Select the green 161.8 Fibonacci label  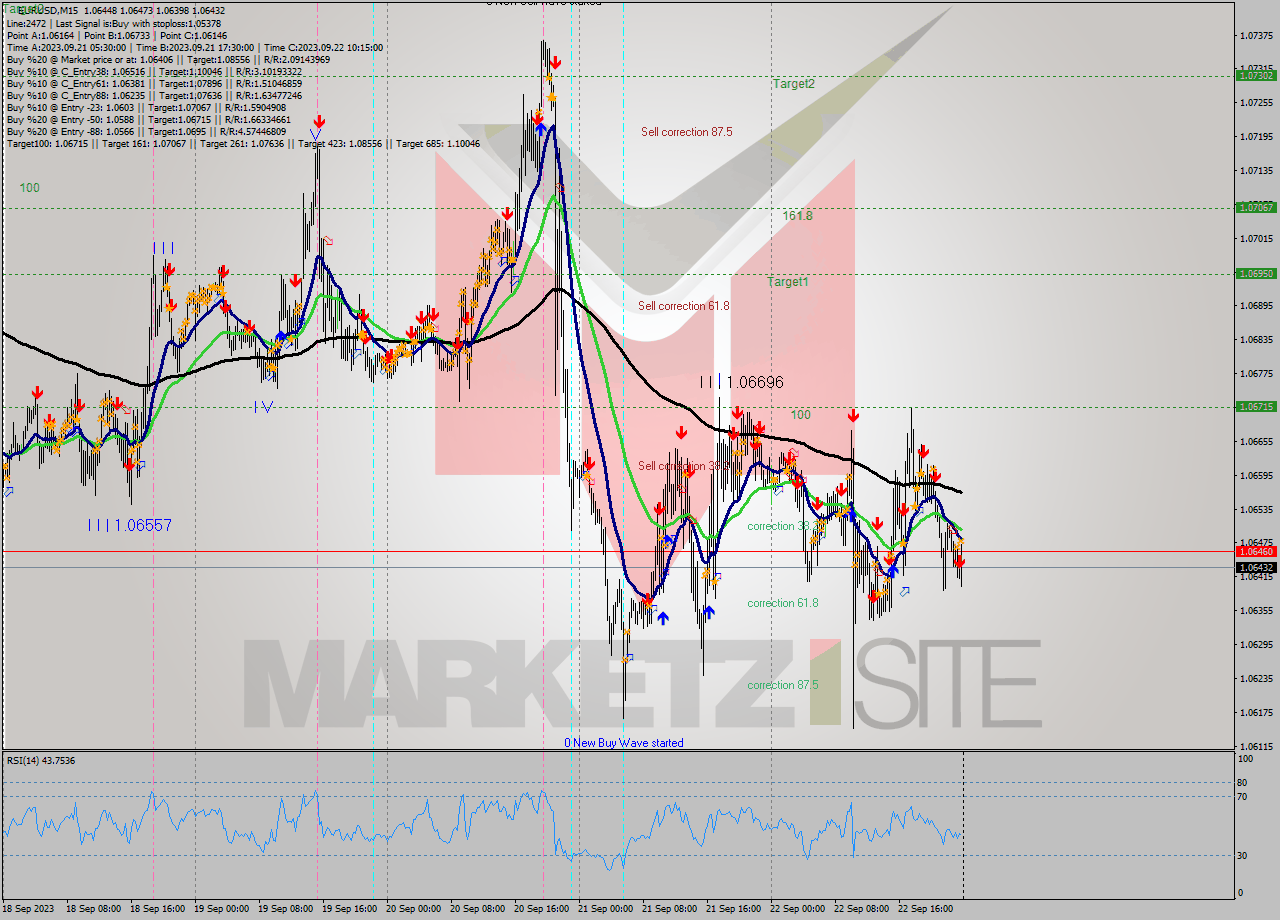pyautogui.click(x=797, y=215)
